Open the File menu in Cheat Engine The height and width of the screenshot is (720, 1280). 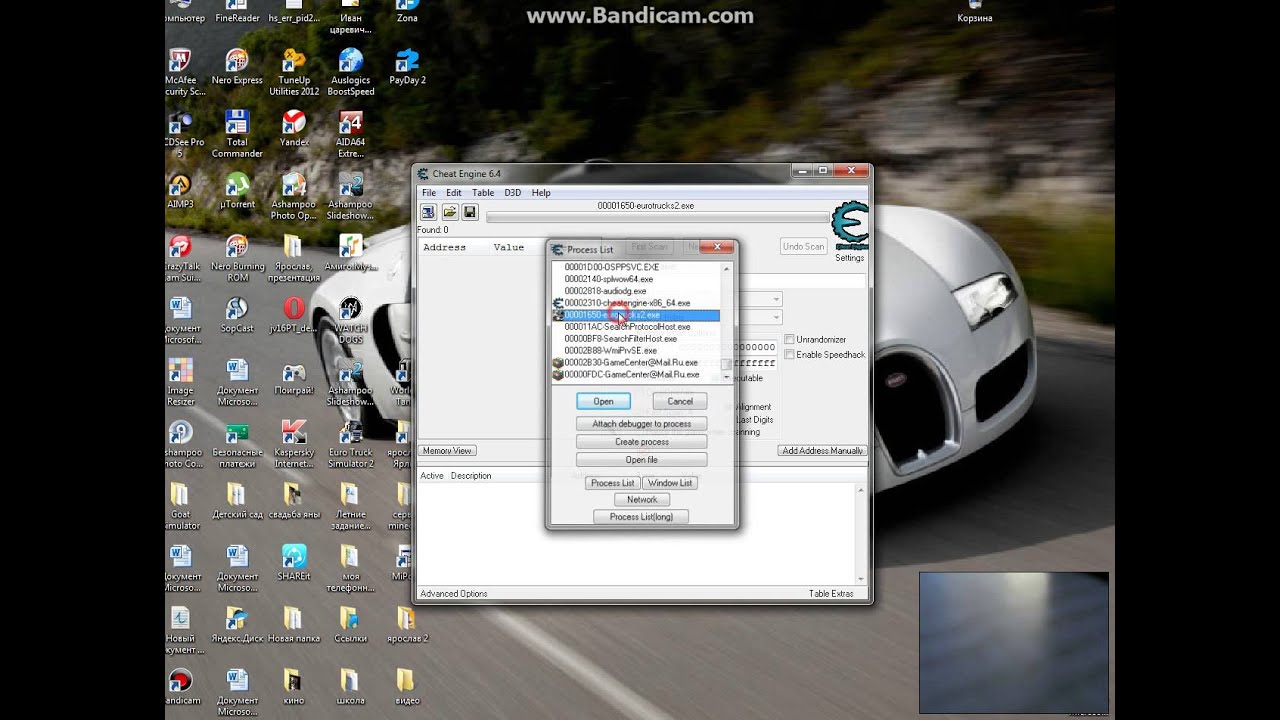[x=429, y=193]
